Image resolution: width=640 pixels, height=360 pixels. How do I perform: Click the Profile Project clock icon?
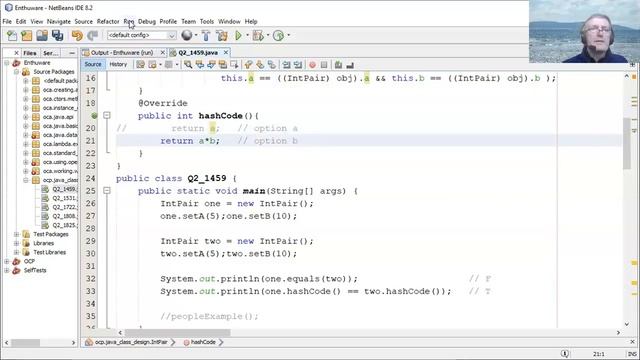278,36
